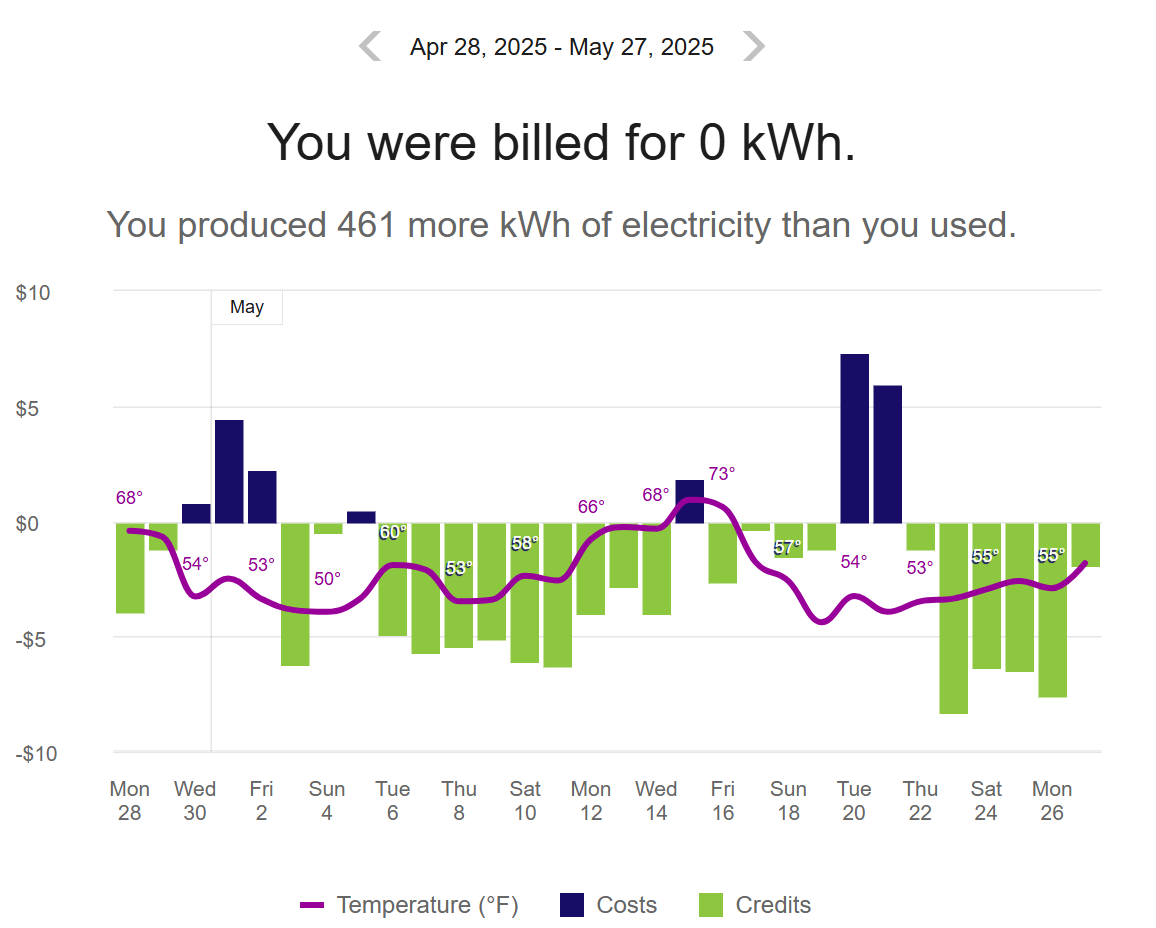Select the small cost bar near Fri 16
This screenshot has height=928, width=1156.
pos(690,502)
